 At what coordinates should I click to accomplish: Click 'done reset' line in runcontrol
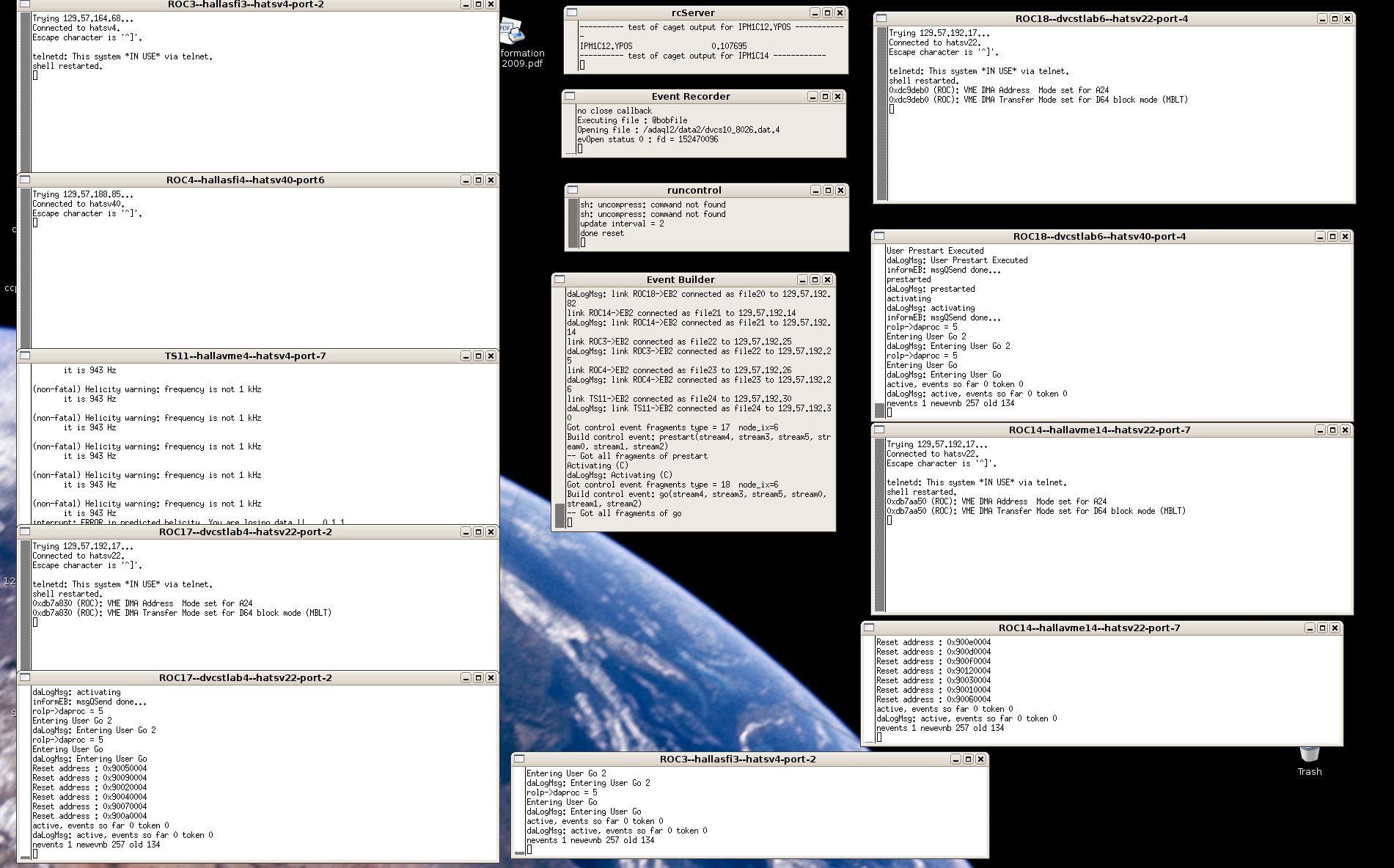click(x=602, y=233)
